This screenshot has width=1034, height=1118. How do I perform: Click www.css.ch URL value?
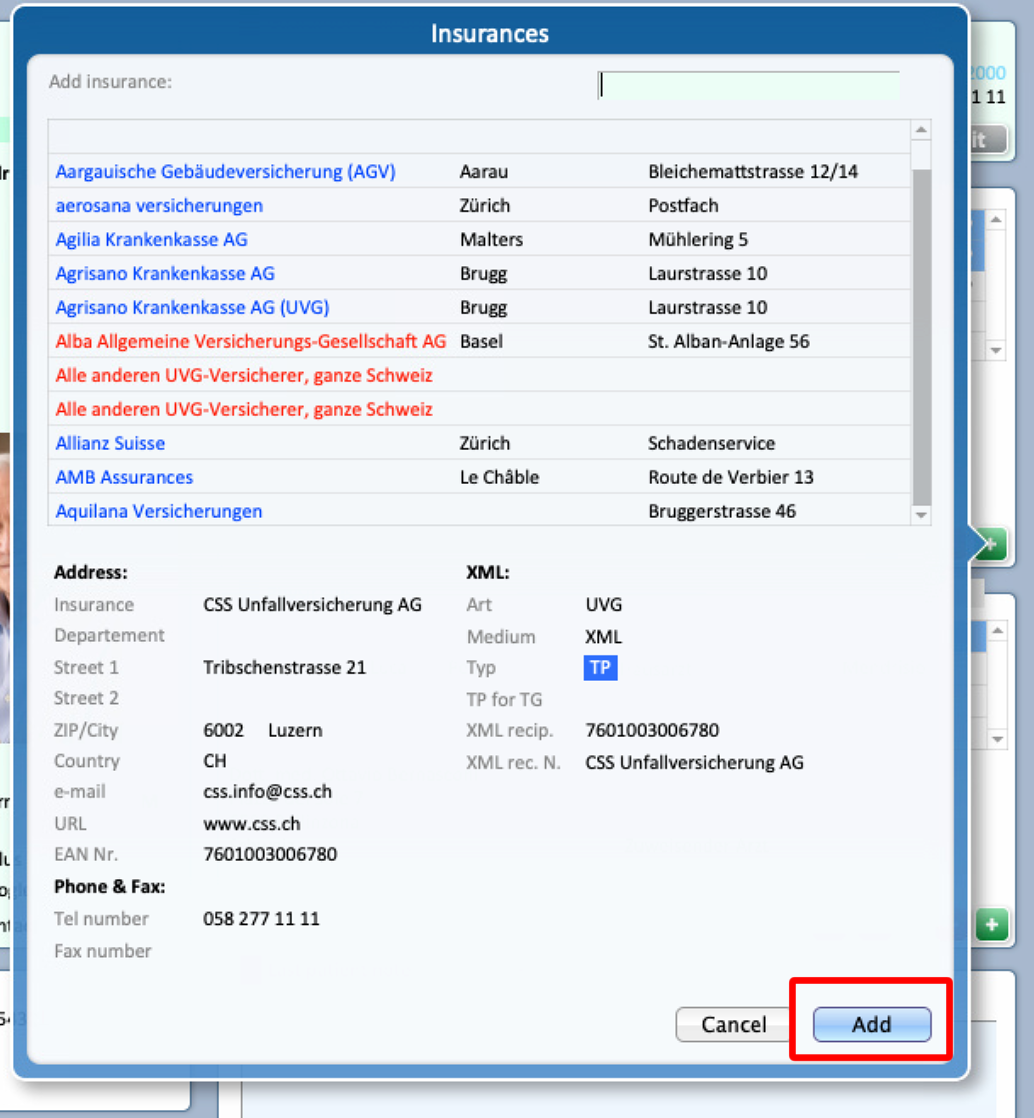pos(252,824)
